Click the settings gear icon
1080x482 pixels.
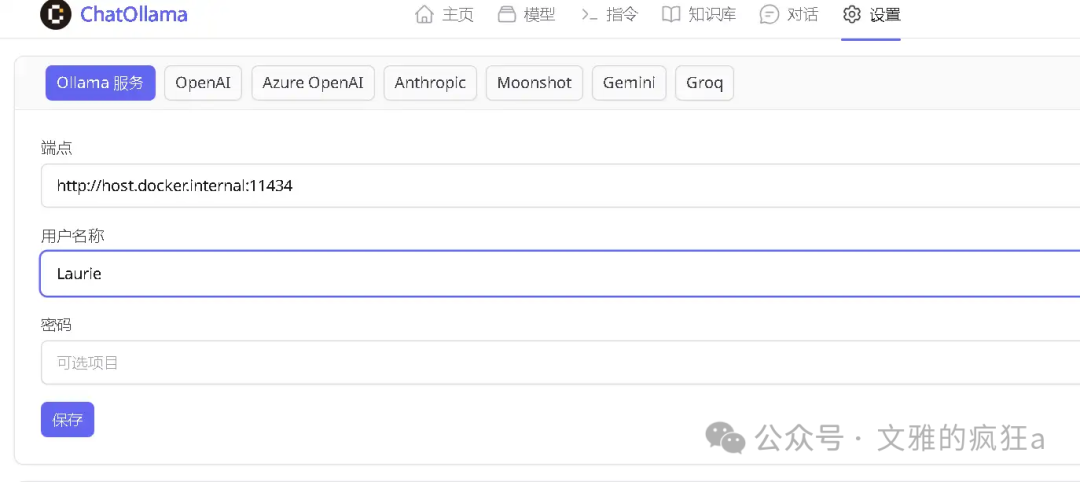852,15
